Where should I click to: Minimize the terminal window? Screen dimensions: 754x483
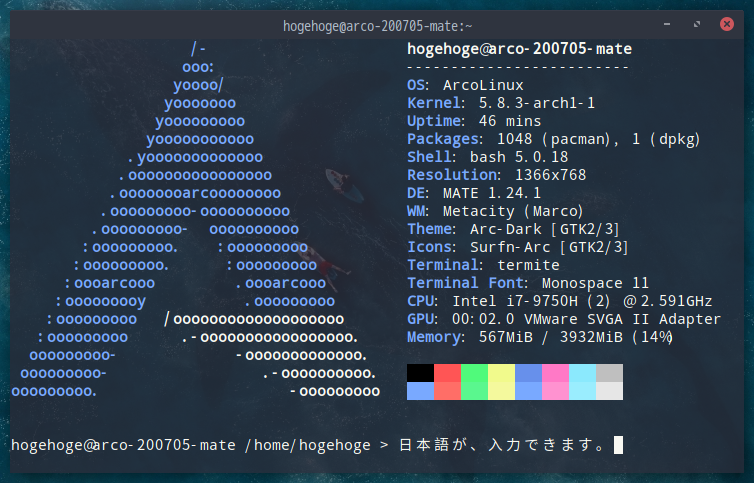pyautogui.click(x=667, y=24)
